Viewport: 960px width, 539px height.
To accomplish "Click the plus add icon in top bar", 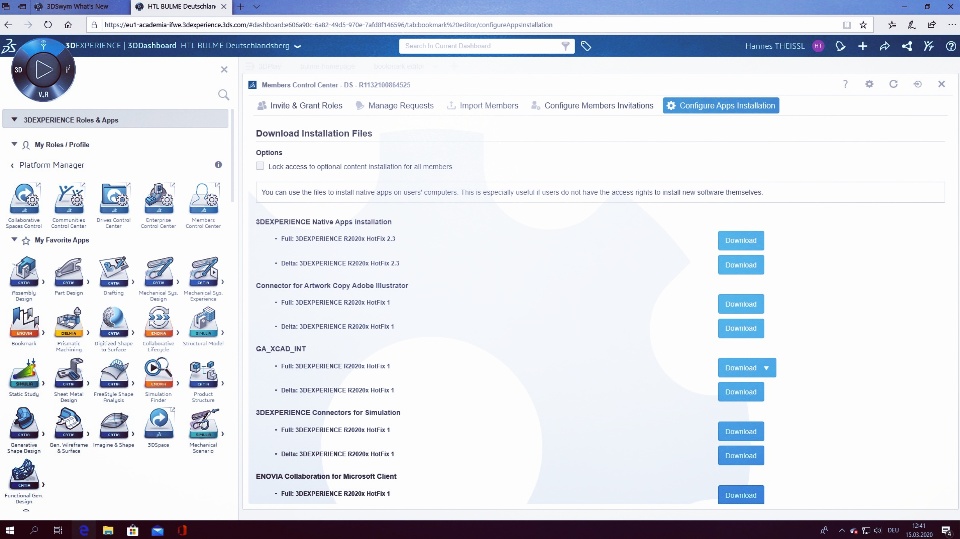I will [862, 46].
